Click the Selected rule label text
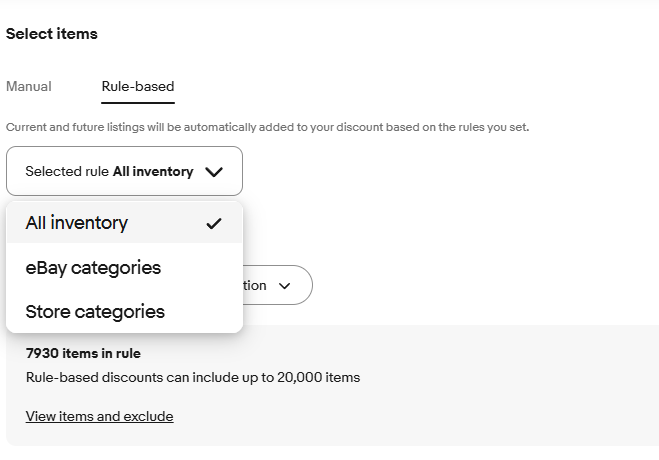 coord(67,172)
